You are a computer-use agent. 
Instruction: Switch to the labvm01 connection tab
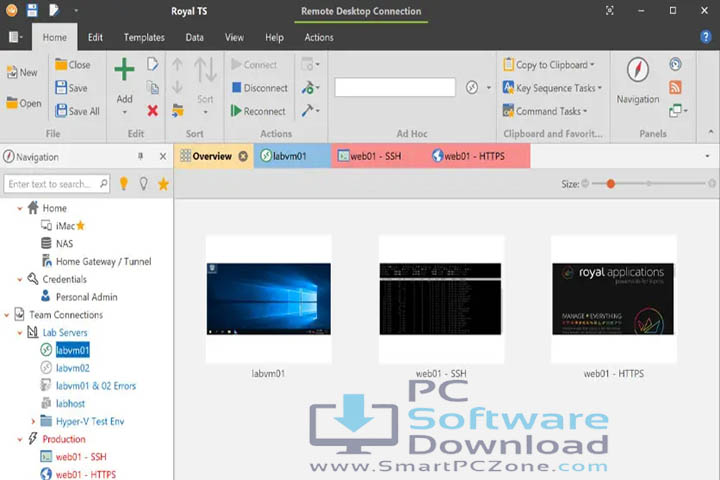(x=292, y=156)
